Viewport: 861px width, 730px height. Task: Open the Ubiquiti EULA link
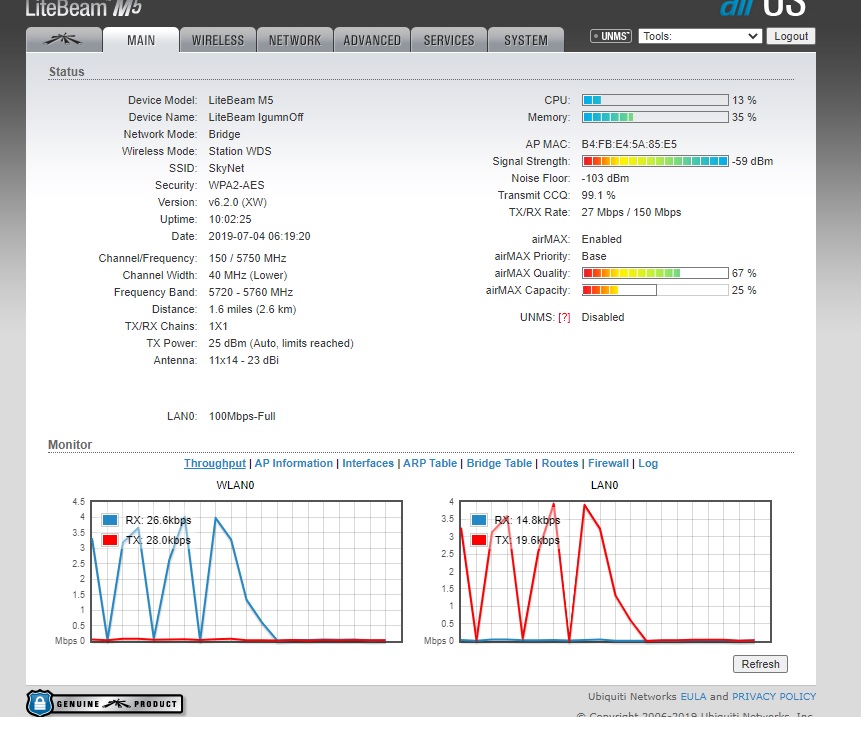(693, 696)
